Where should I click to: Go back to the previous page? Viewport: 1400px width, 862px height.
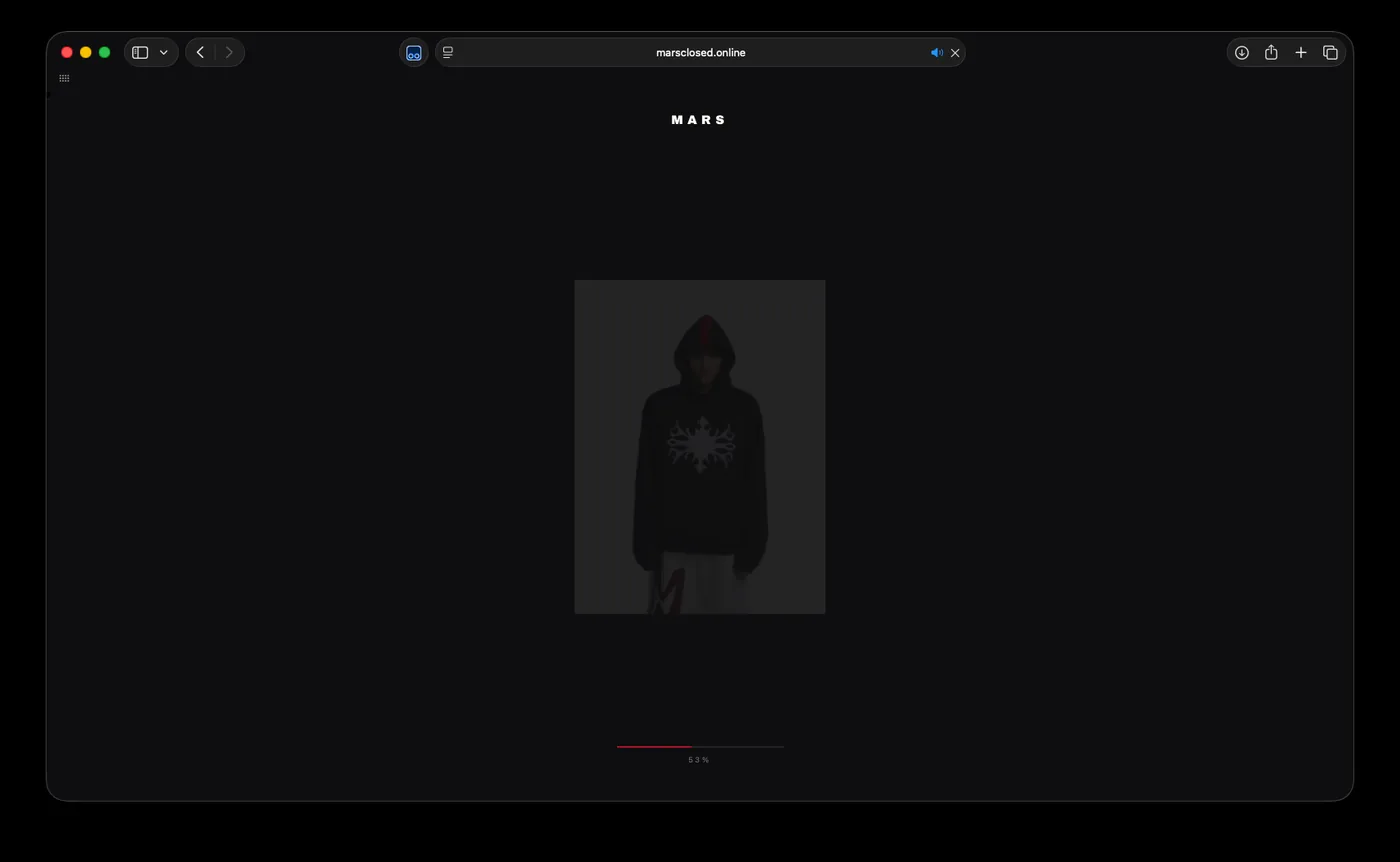point(200,53)
